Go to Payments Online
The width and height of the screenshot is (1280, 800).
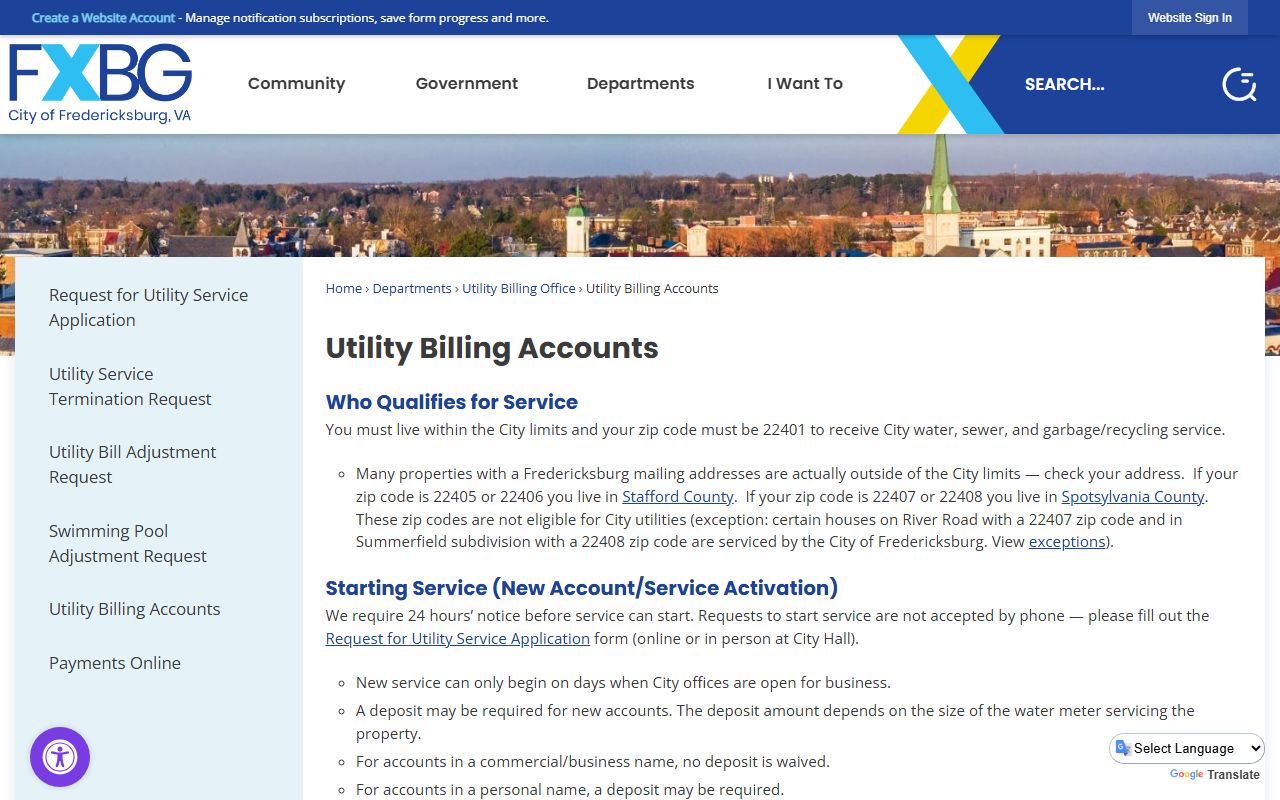click(115, 663)
